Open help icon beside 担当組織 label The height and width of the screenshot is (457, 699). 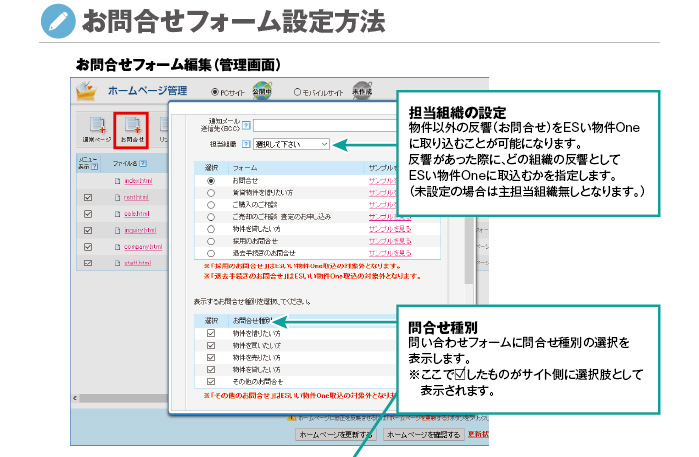(x=246, y=144)
